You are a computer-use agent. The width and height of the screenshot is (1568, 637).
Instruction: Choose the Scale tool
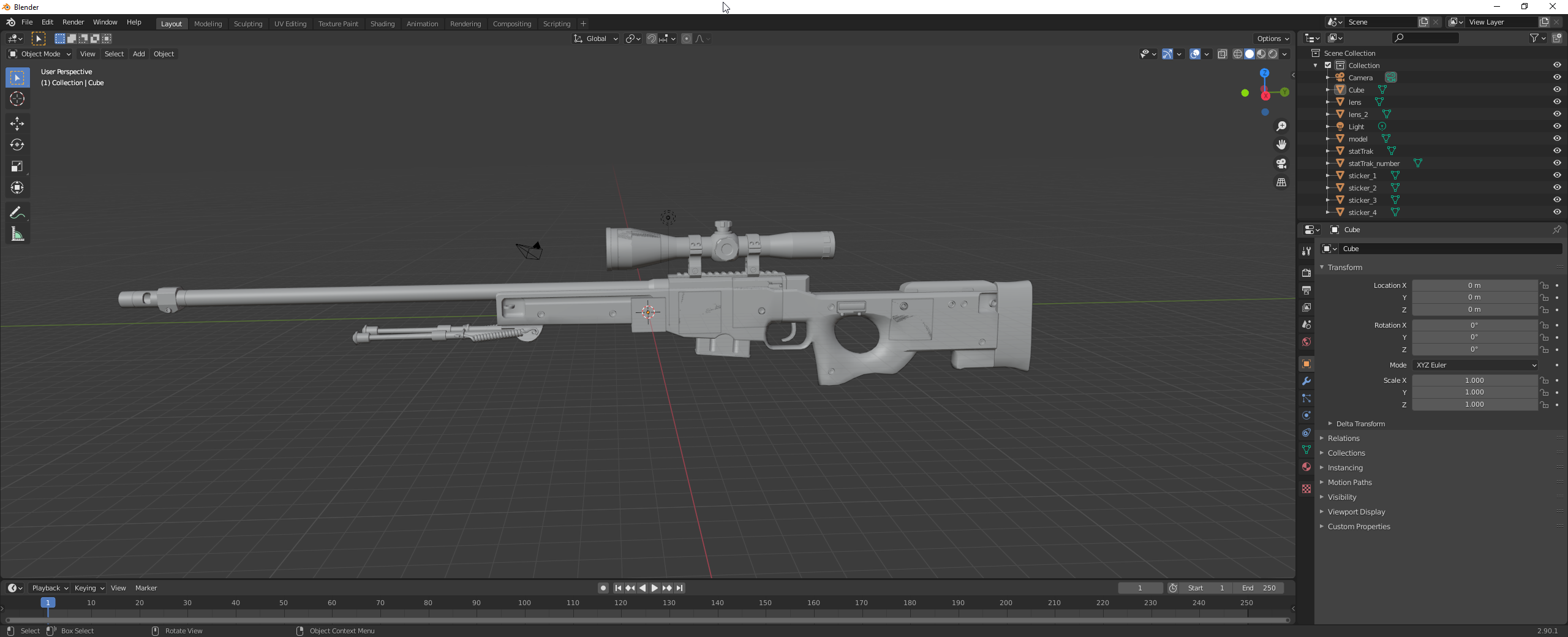pos(17,166)
